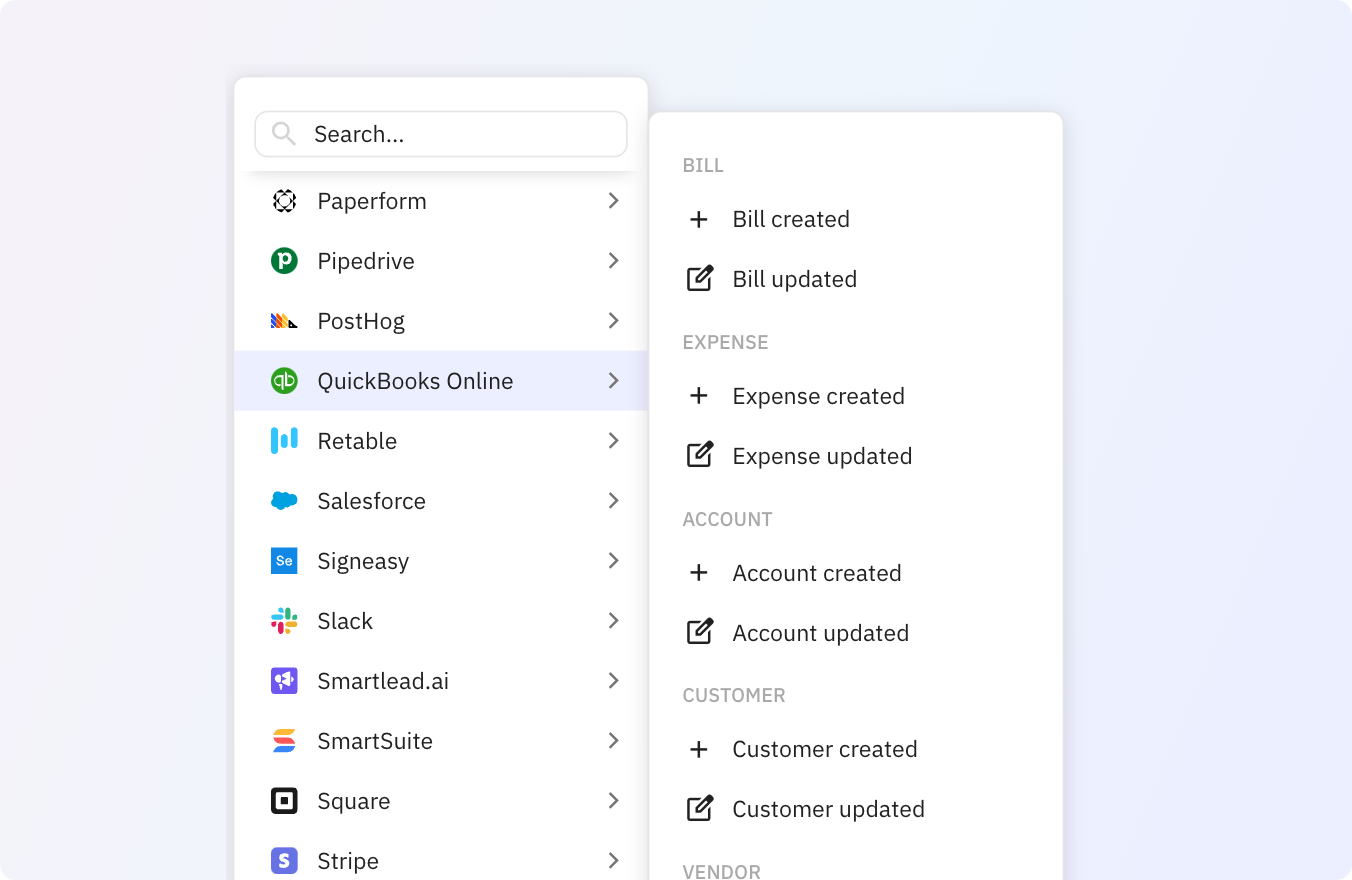Select the Customer created option
This screenshot has width=1352, height=880.
824,749
